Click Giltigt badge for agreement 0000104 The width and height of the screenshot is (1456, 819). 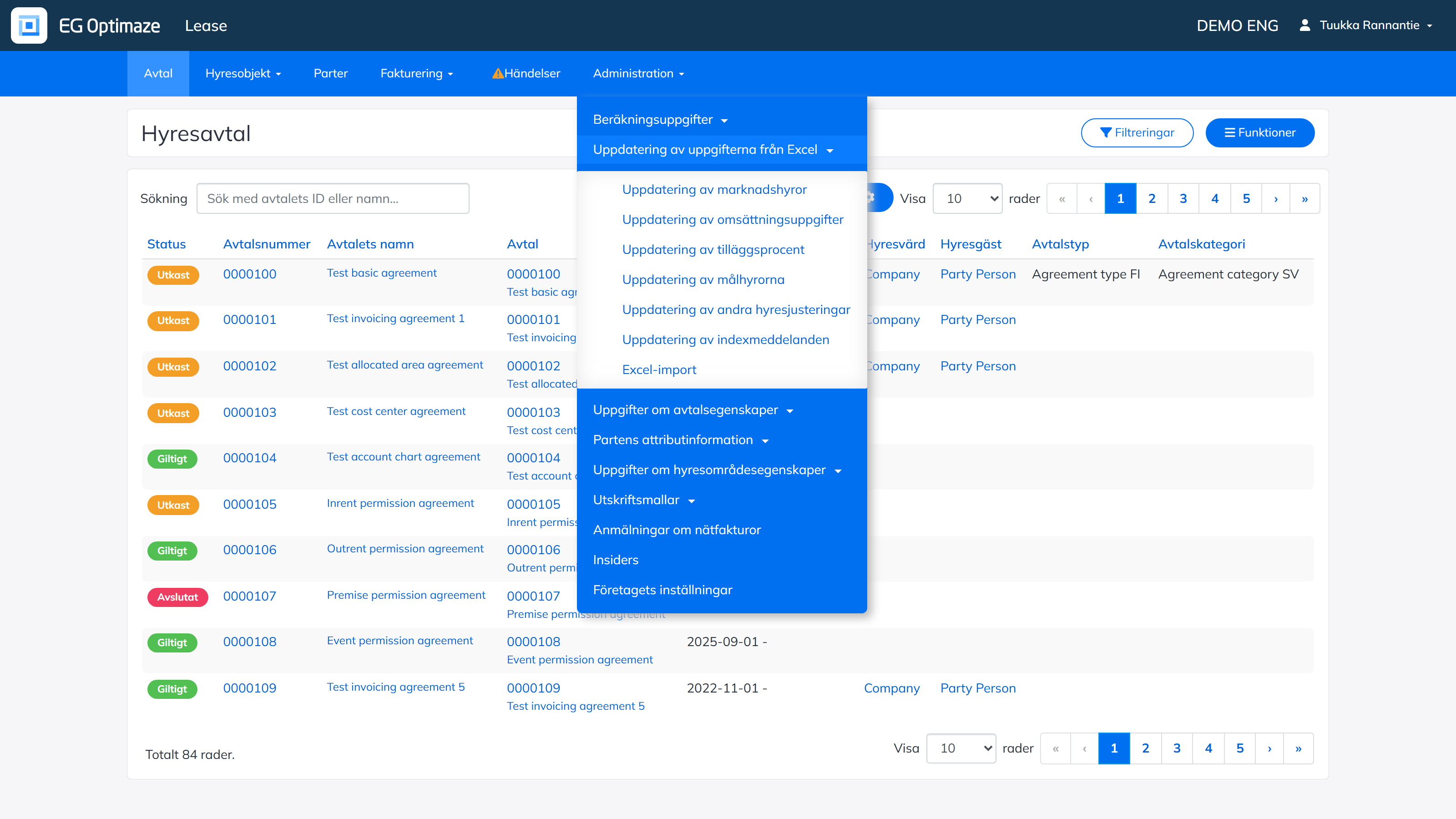[x=172, y=459]
